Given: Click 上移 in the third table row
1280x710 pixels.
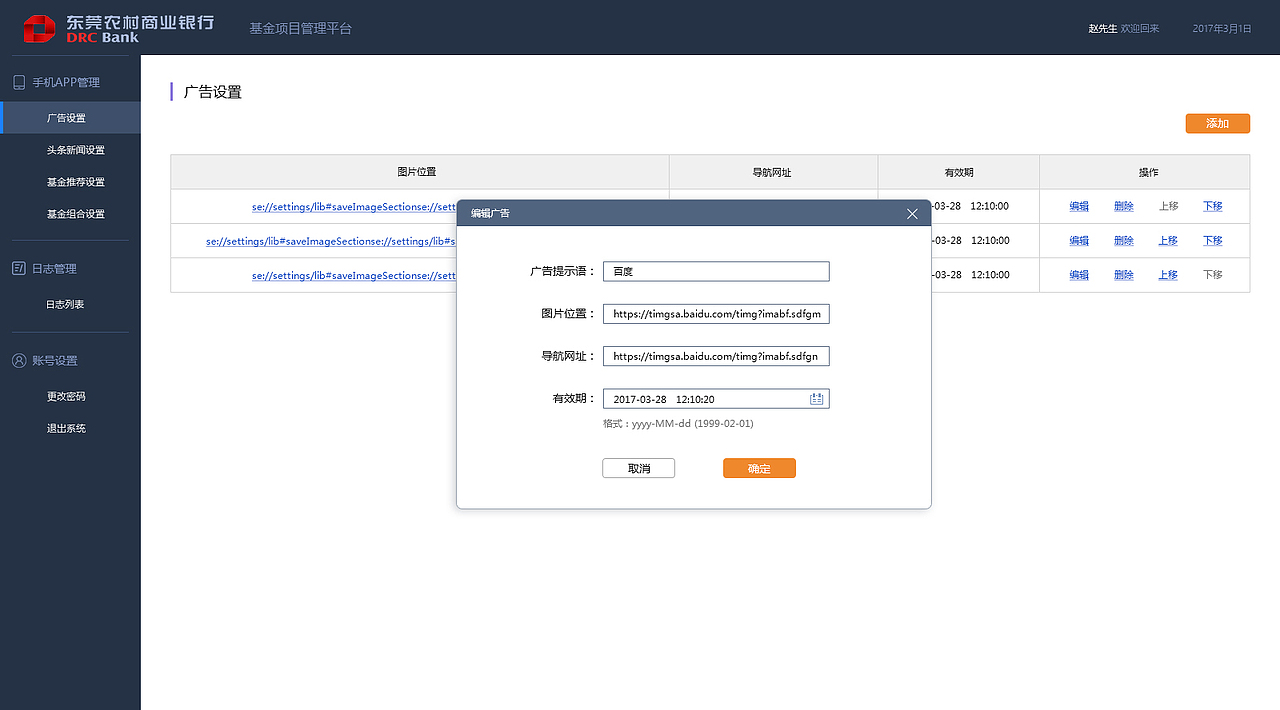Looking at the screenshot, I should (1168, 274).
